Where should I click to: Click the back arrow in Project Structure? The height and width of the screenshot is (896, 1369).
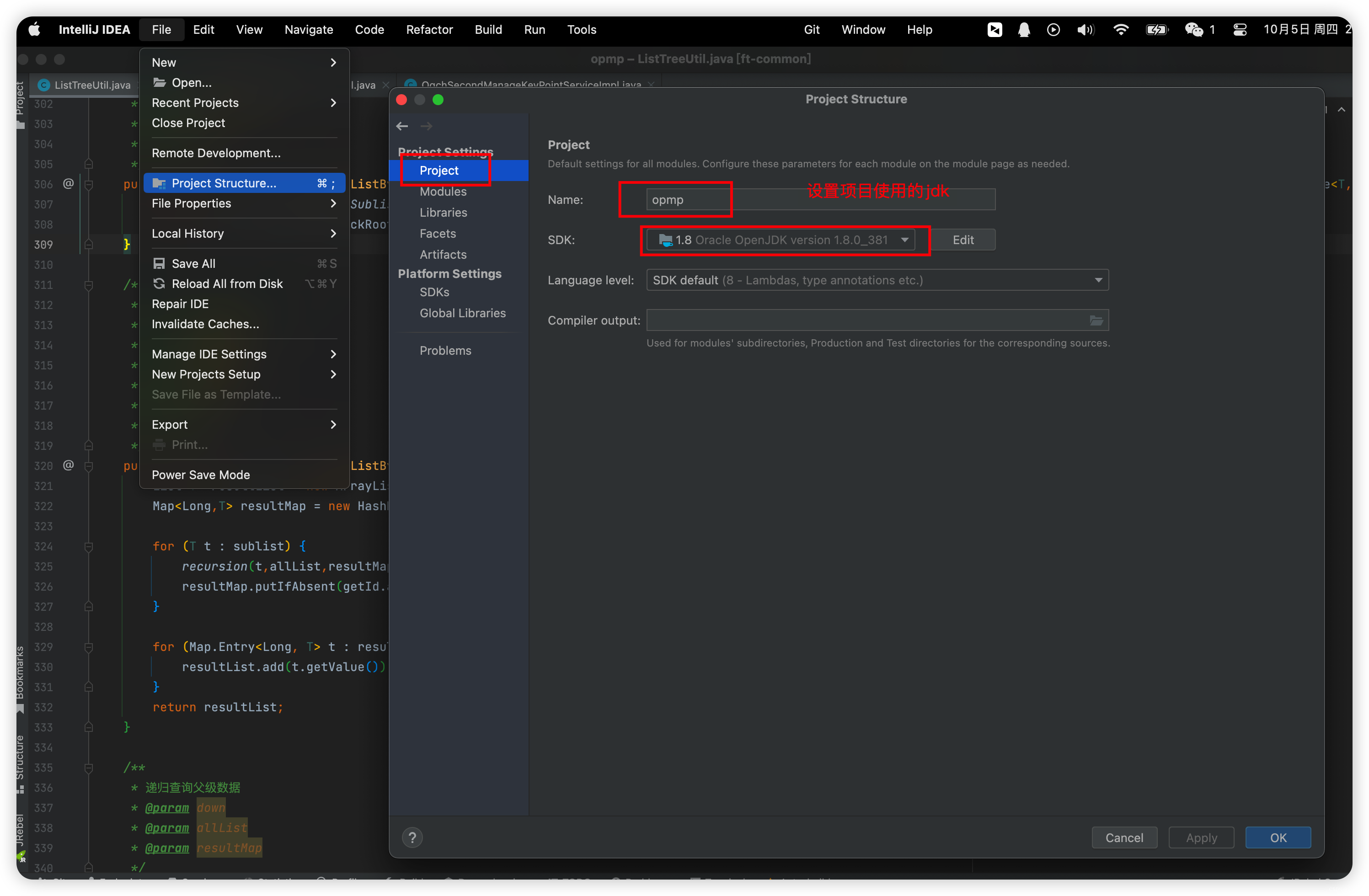tap(402, 126)
